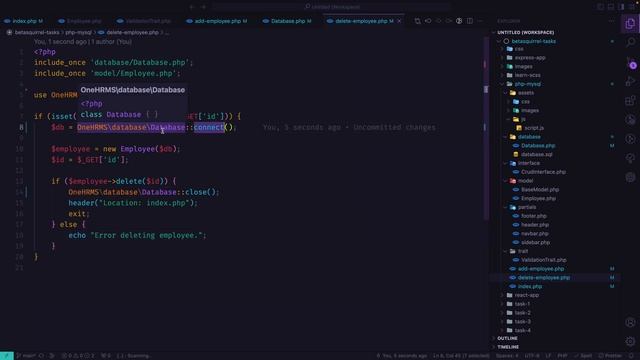Open the Accounts icon in the activity bar
Viewport: 640px width, 360px height.
pos(630,322)
